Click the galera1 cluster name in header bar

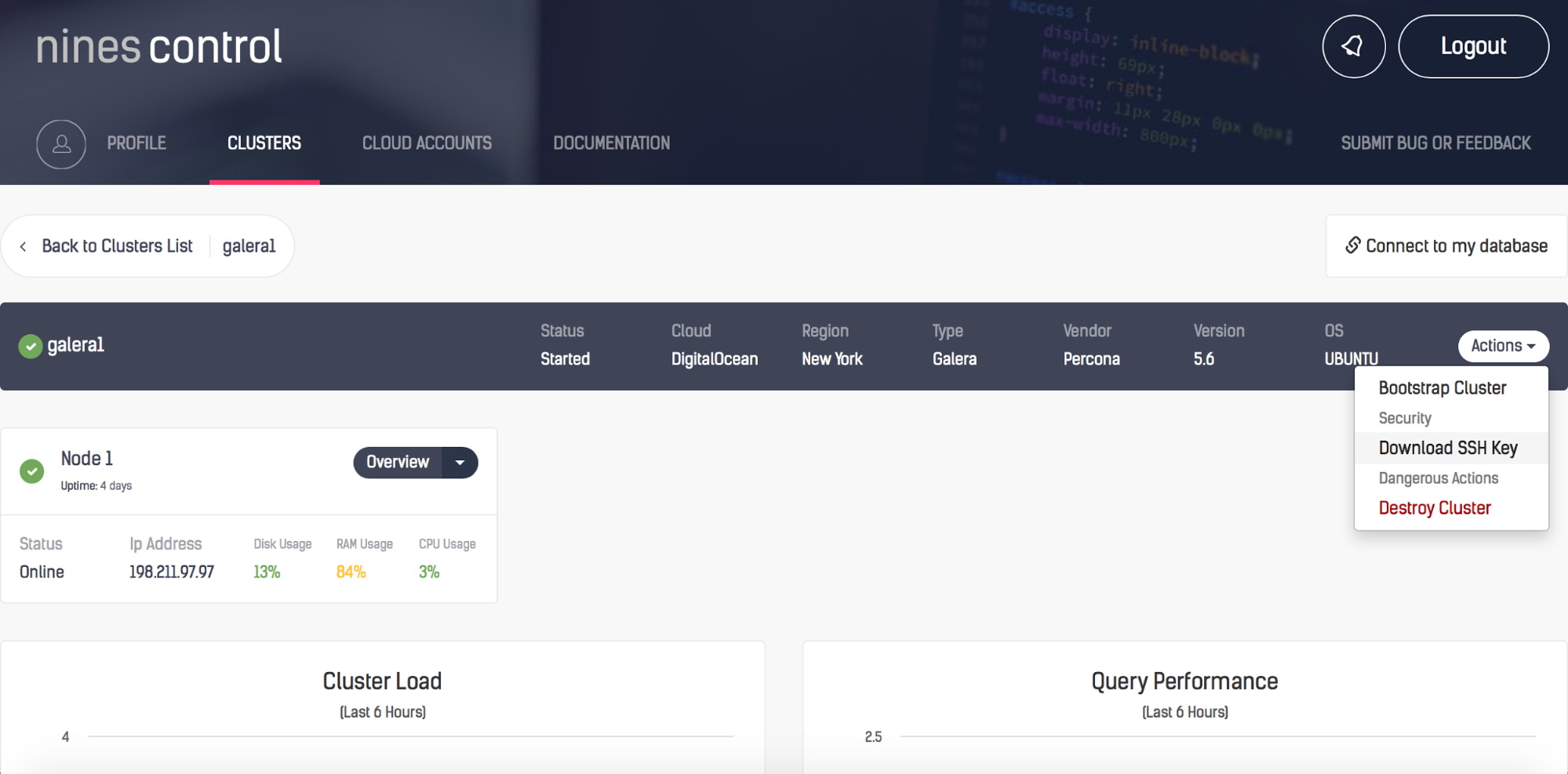[75, 345]
